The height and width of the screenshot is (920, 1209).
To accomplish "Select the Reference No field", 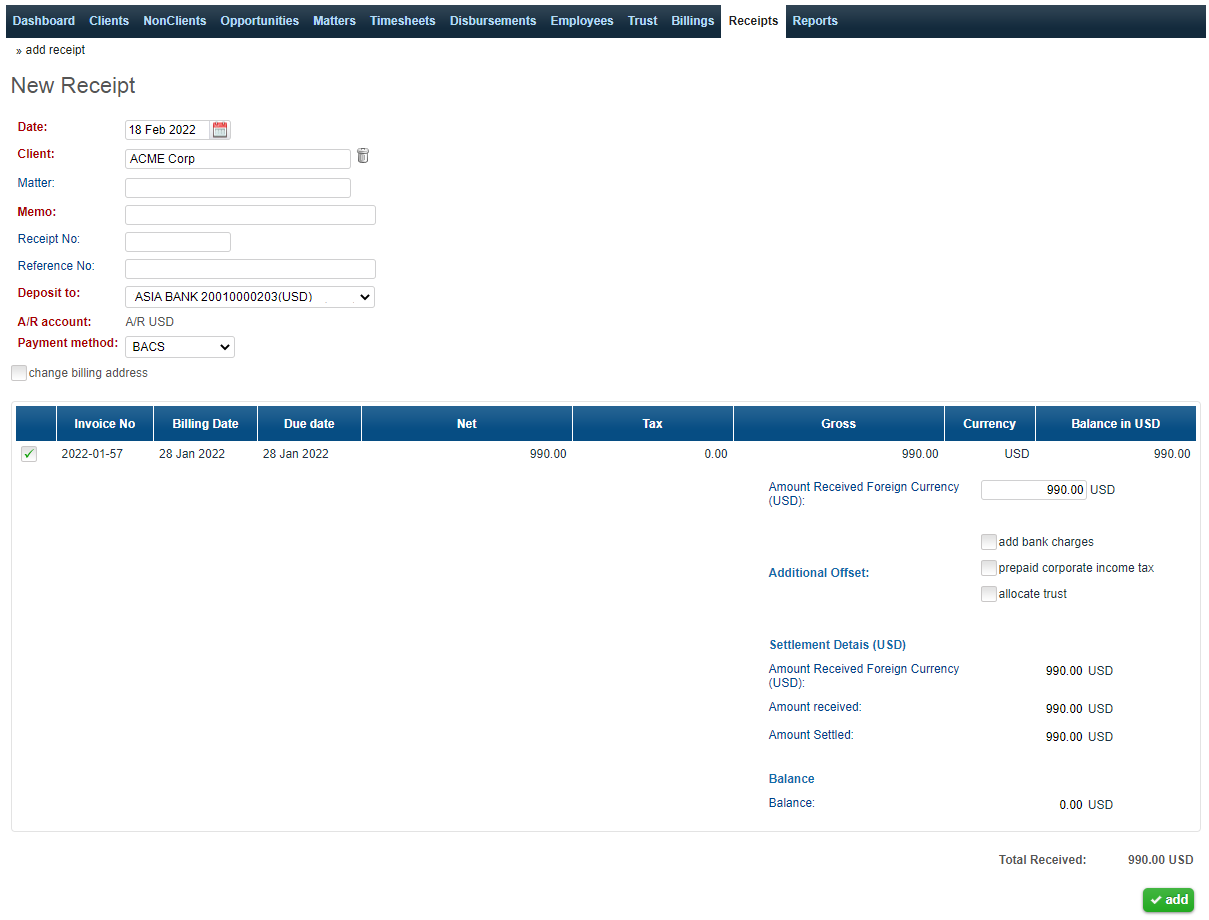I will click(x=250, y=269).
